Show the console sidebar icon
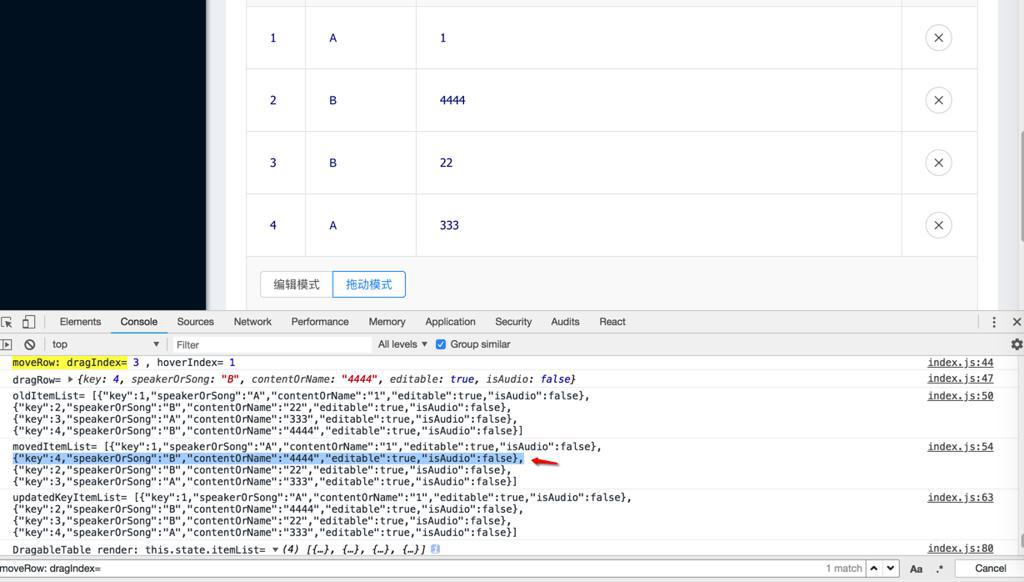Screen dimensions: 1024x582 pyautogui.click(x=7, y=344)
